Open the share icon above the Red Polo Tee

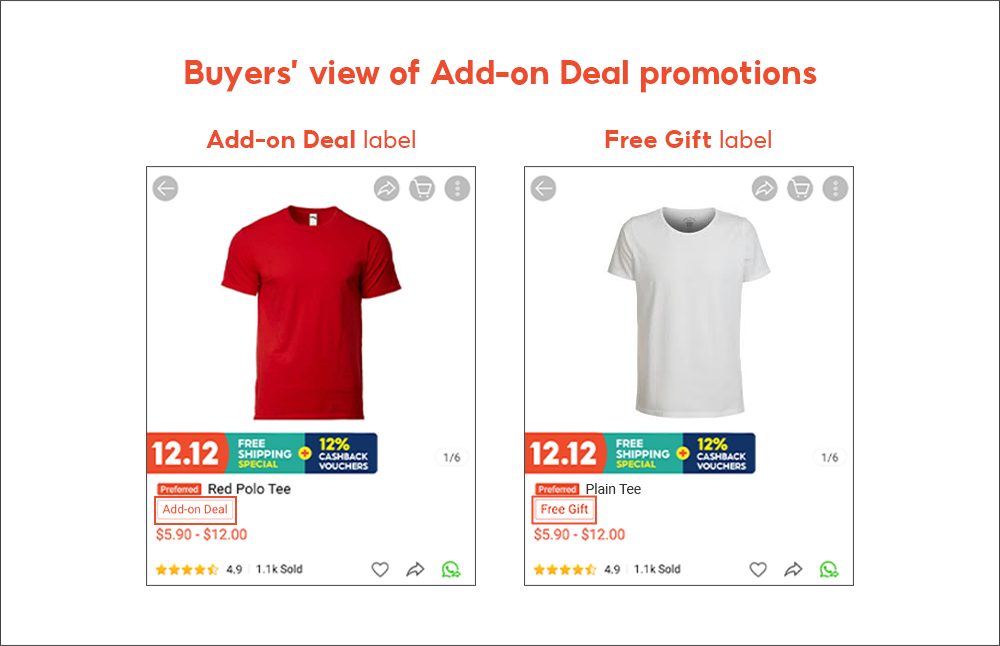click(386, 188)
